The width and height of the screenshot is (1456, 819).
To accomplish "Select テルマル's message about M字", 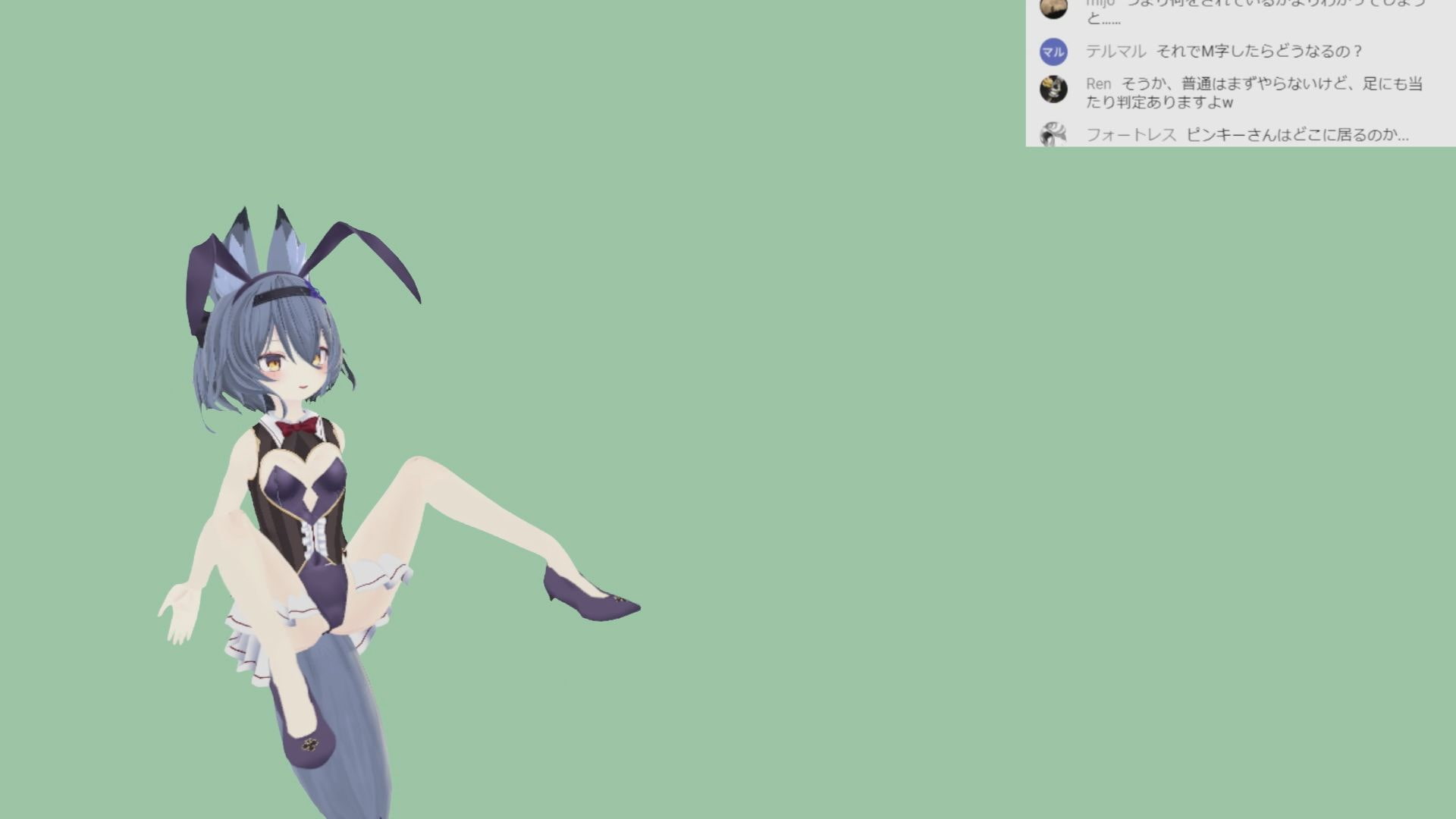I will coord(1259,52).
